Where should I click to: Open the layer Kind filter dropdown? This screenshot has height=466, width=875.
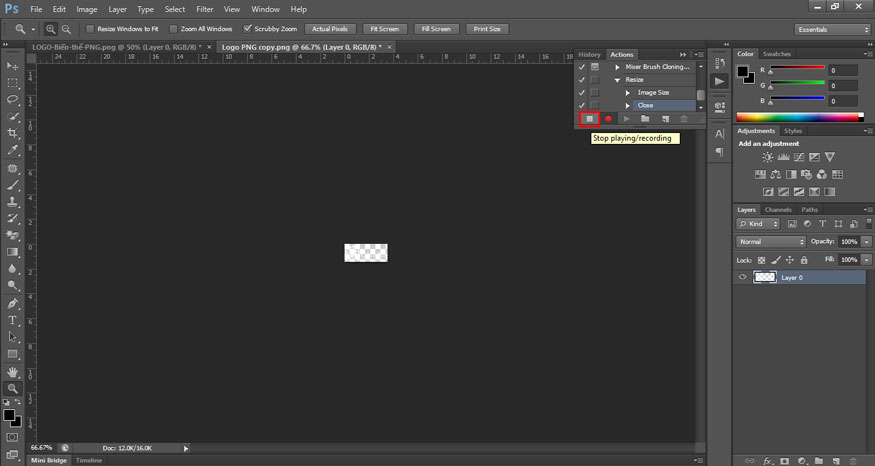[x=757, y=224]
